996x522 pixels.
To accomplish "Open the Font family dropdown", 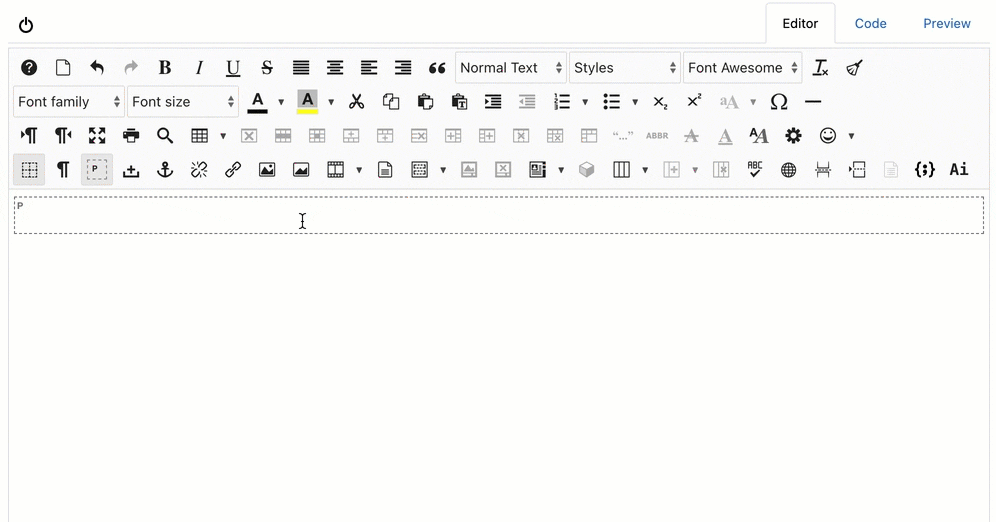I will 69,102.
